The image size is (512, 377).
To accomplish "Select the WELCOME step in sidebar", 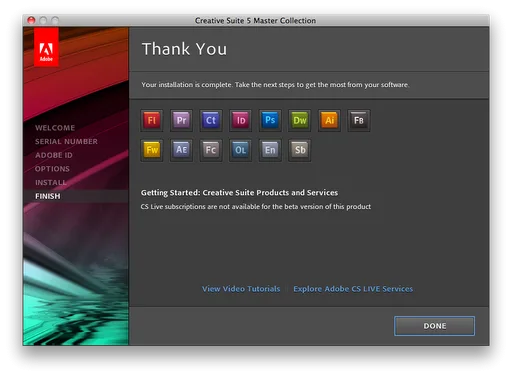I will [x=55, y=128].
